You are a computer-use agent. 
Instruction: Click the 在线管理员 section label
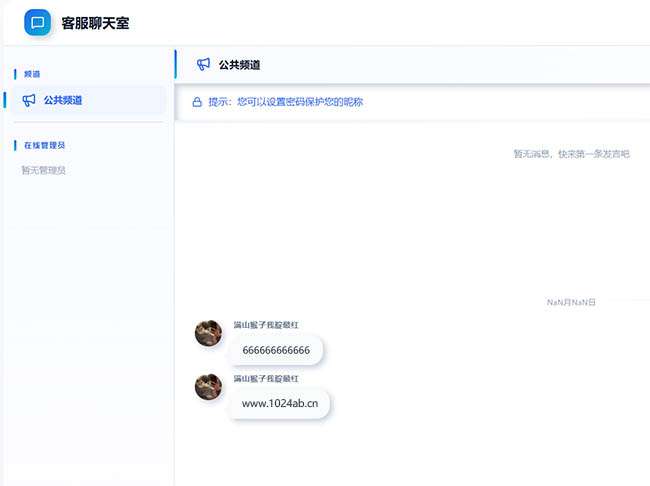(x=44, y=145)
